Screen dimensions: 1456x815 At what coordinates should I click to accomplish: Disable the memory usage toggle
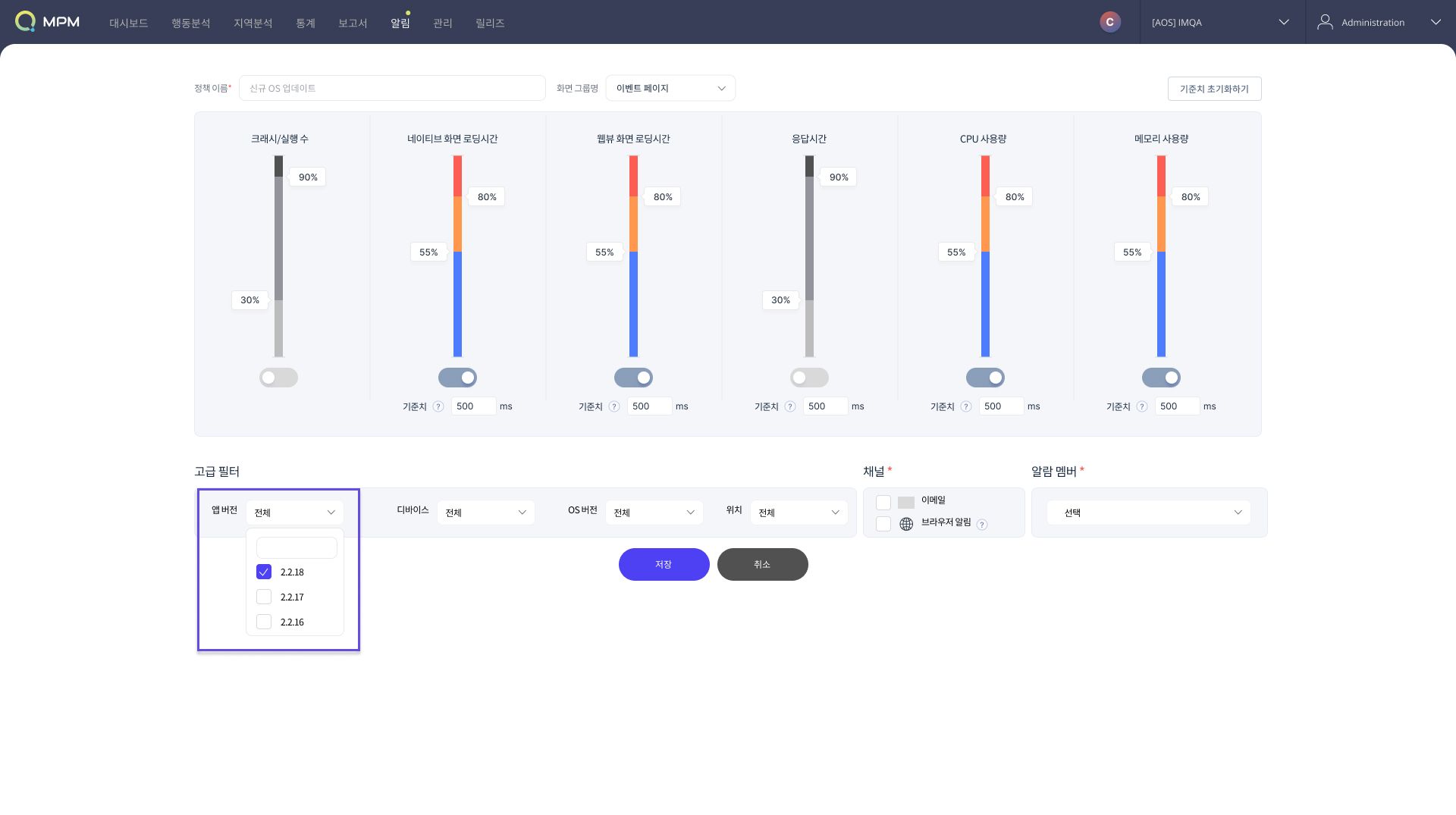(1161, 378)
